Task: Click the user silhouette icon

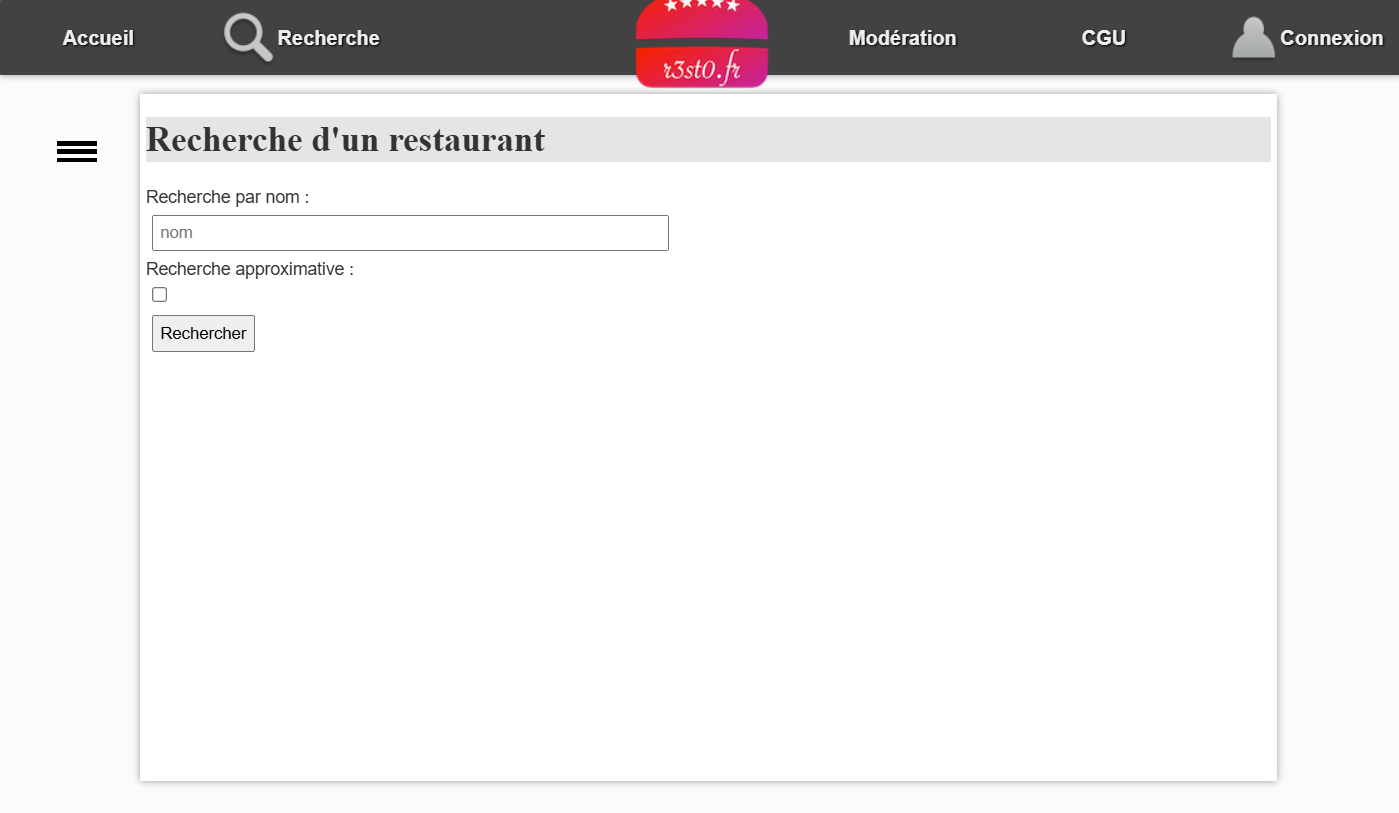Action: [x=1252, y=38]
